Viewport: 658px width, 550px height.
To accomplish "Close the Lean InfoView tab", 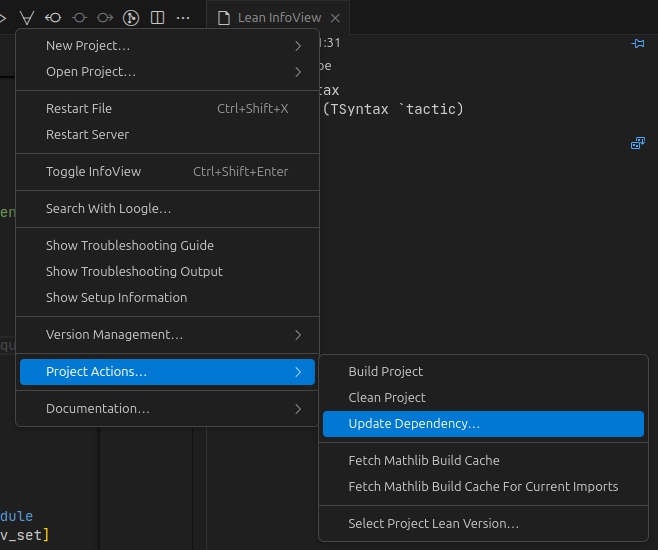I will coord(335,18).
